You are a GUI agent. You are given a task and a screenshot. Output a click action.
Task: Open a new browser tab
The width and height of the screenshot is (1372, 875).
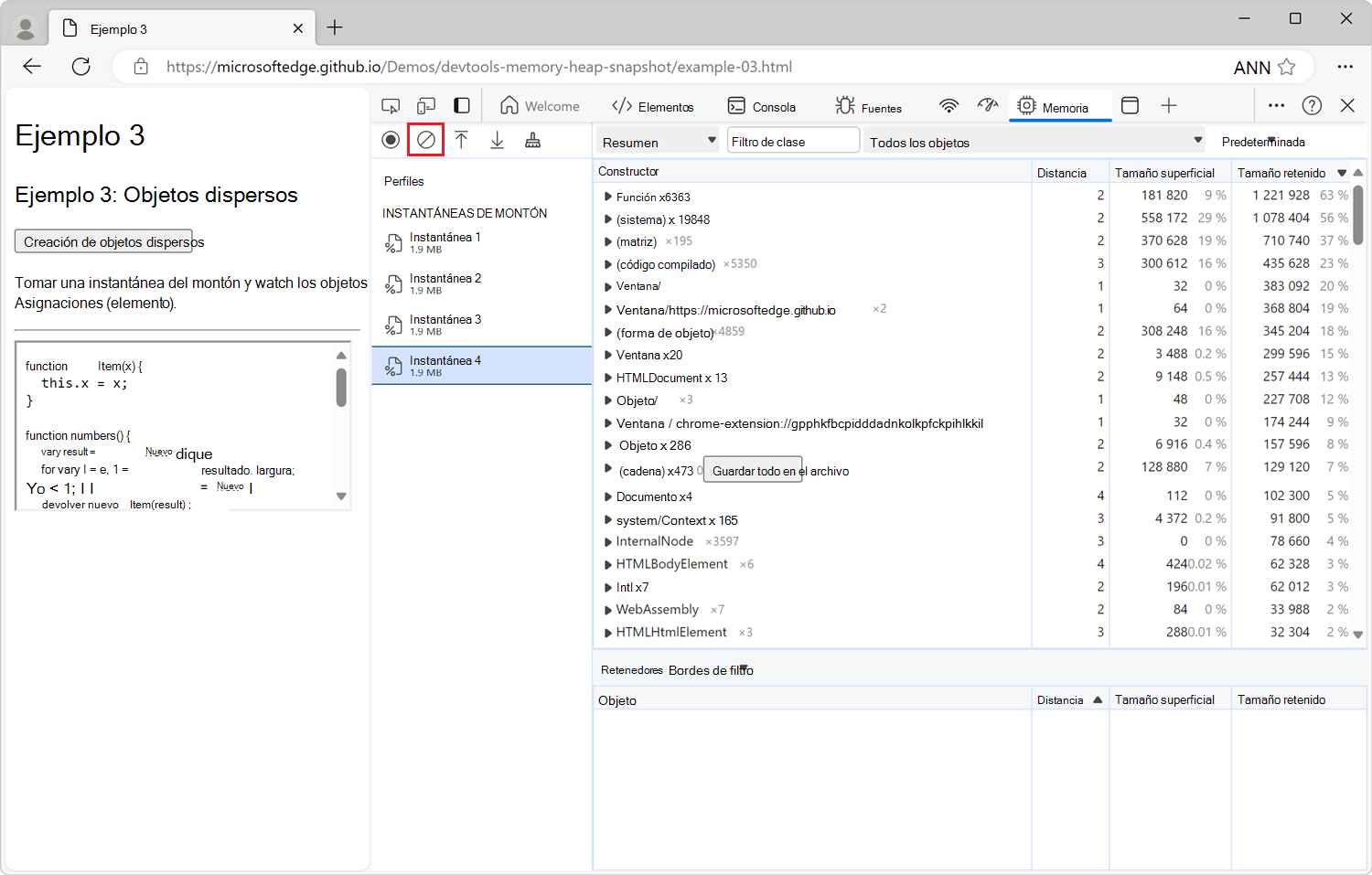(x=335, y=28)
